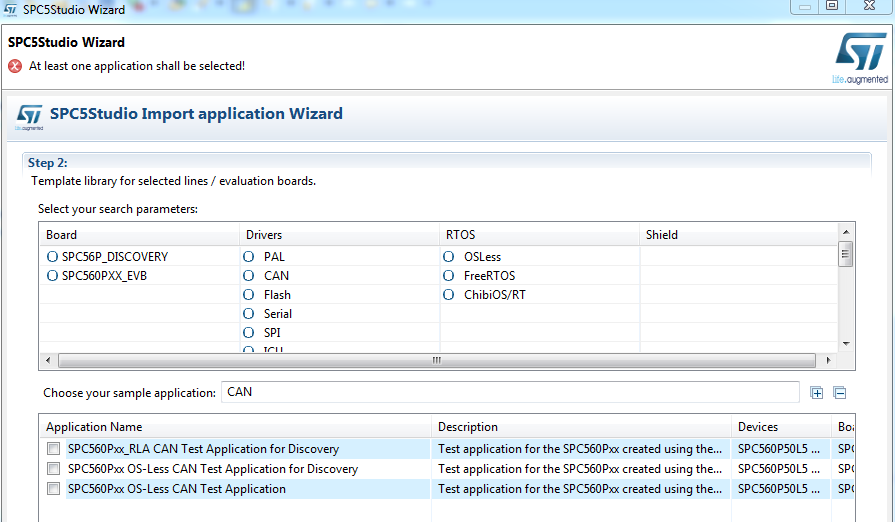The image size is (895, 522).
Task: Click the horizontal scroll left arrow
Action: 48,360
